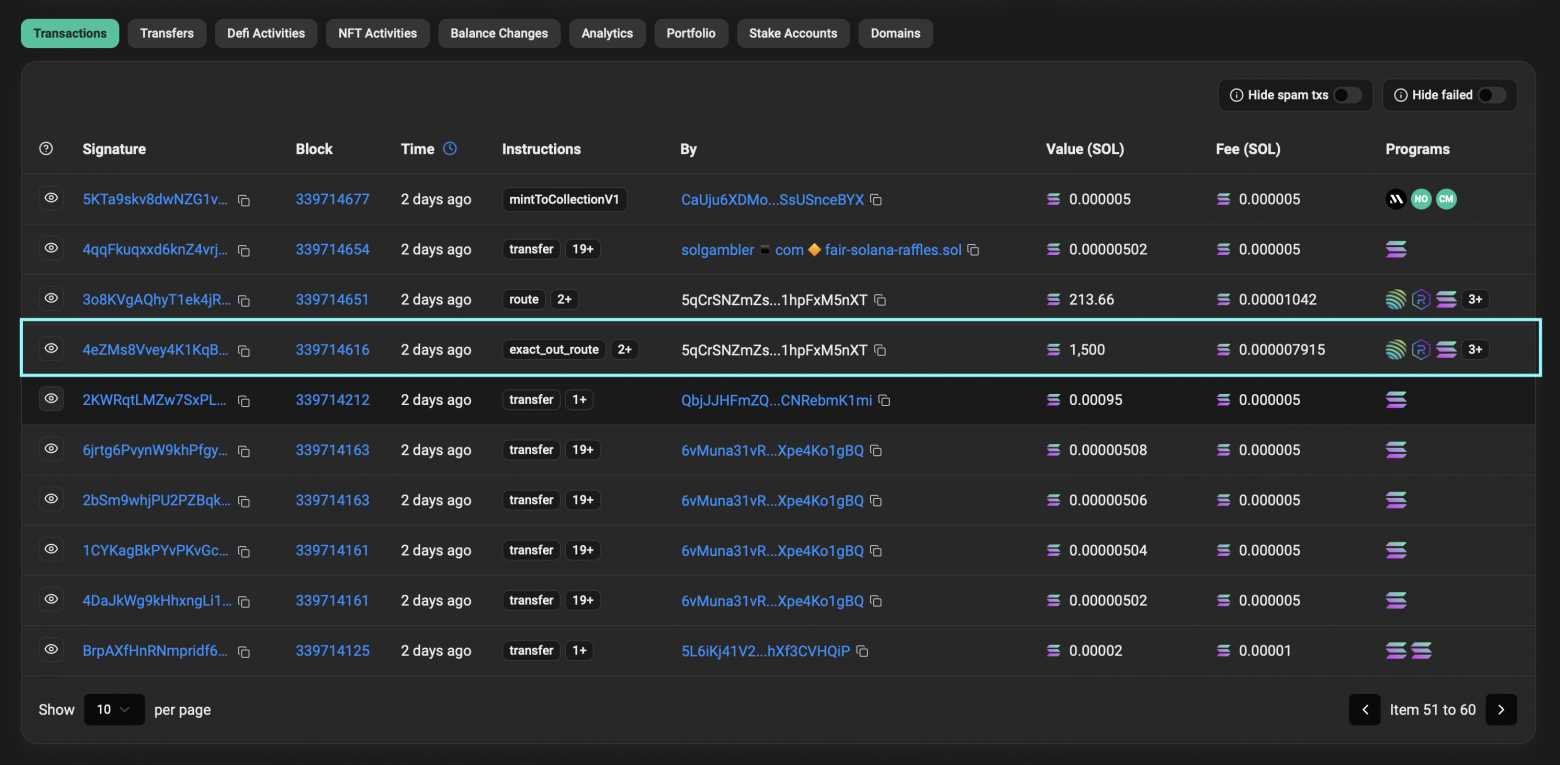The image size is (1560, 765).
Task: Switch to the Defi Activities tab
Action: point(266,33)
